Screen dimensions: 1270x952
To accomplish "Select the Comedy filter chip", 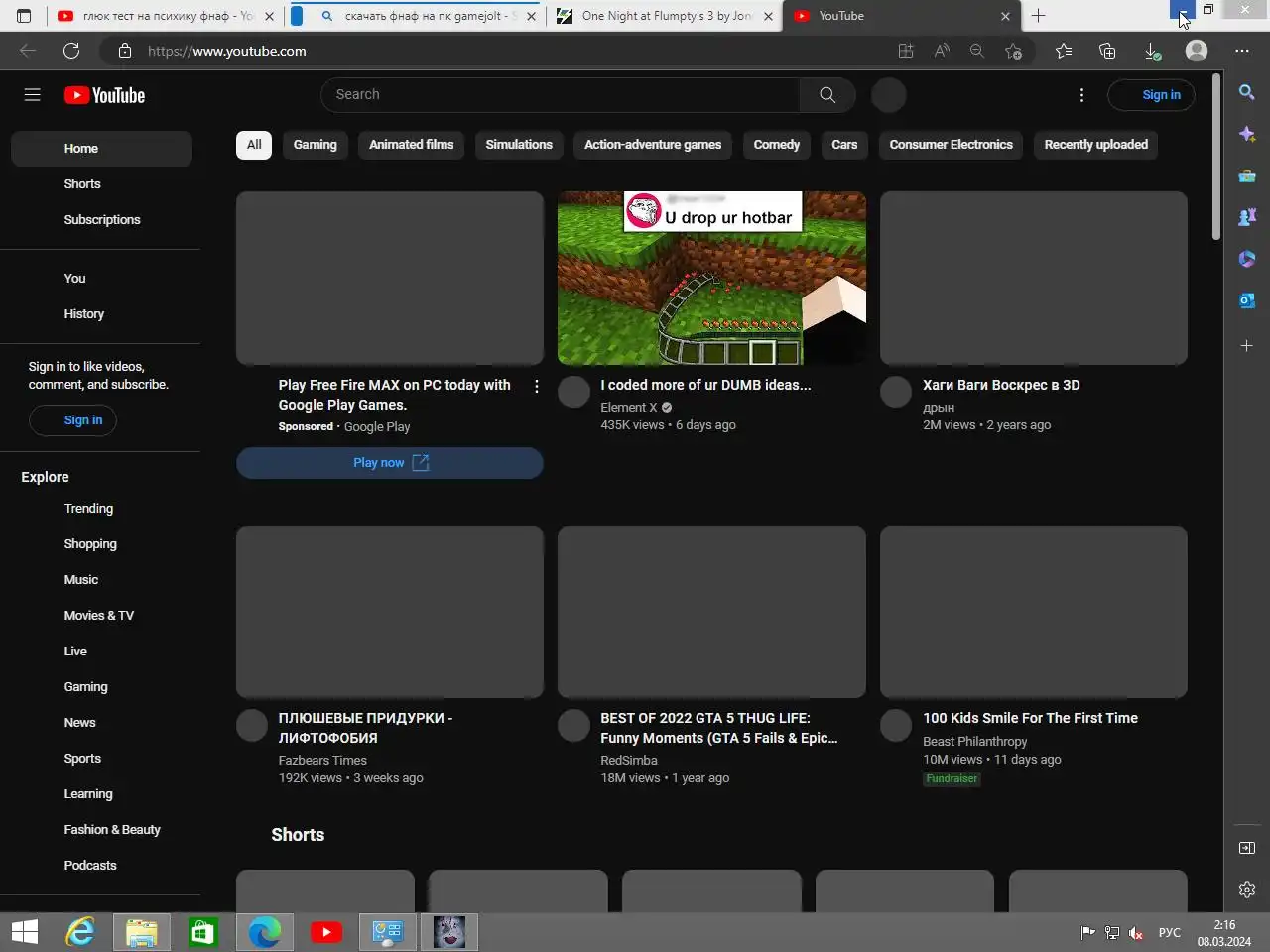I will point(776,145).
